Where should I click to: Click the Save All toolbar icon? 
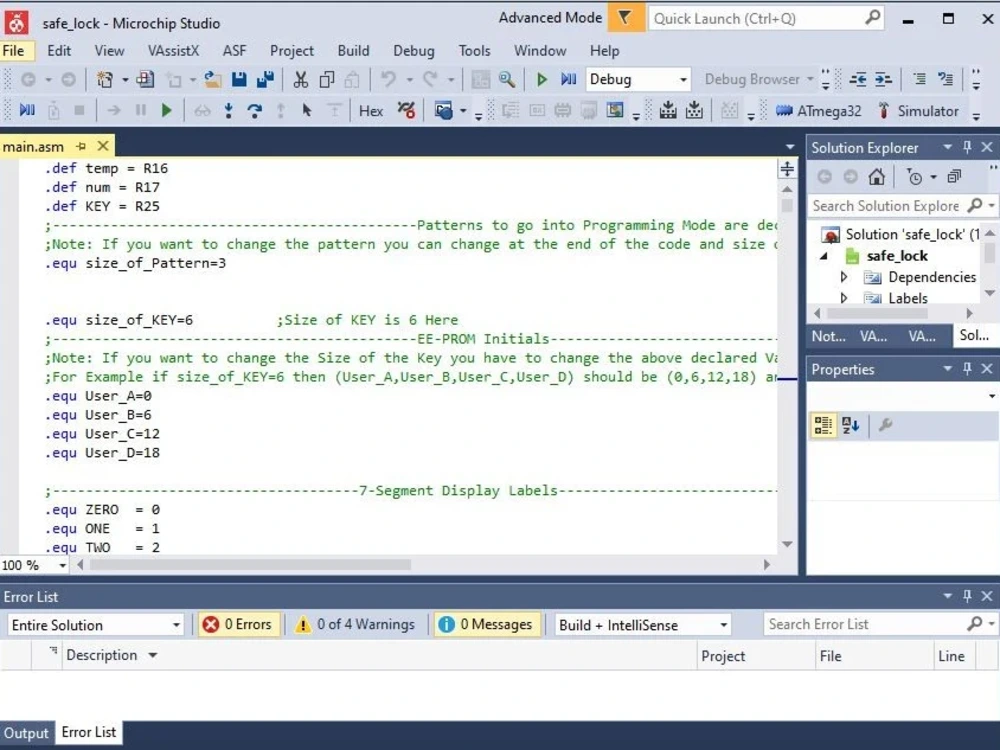(x=266, y=78)
